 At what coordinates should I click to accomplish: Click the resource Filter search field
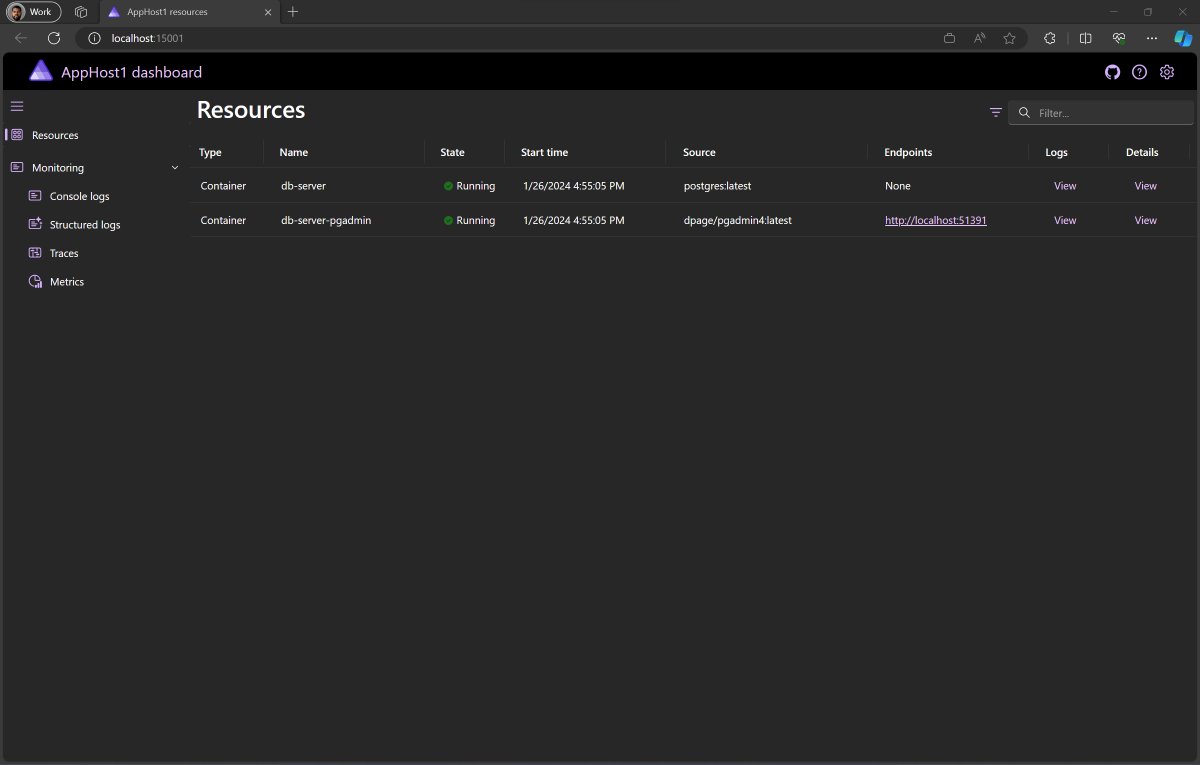coord(1100,112)
